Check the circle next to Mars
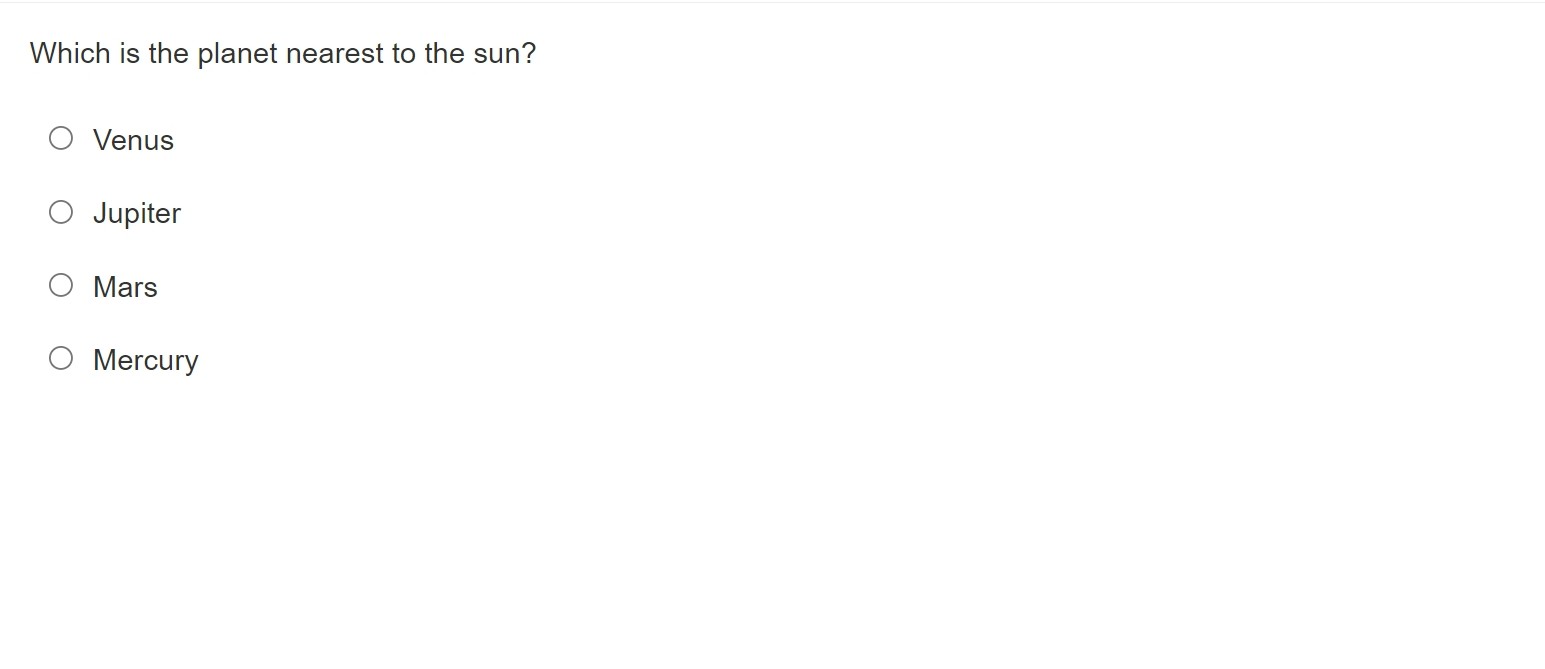The image size is (1545, 669). click(x=61, y=285)
